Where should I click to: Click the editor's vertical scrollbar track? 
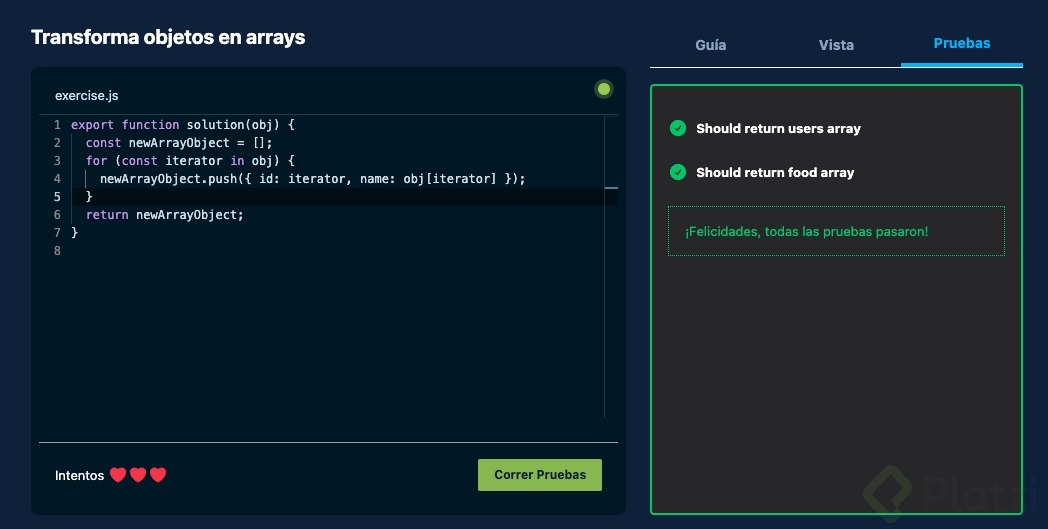611,300
